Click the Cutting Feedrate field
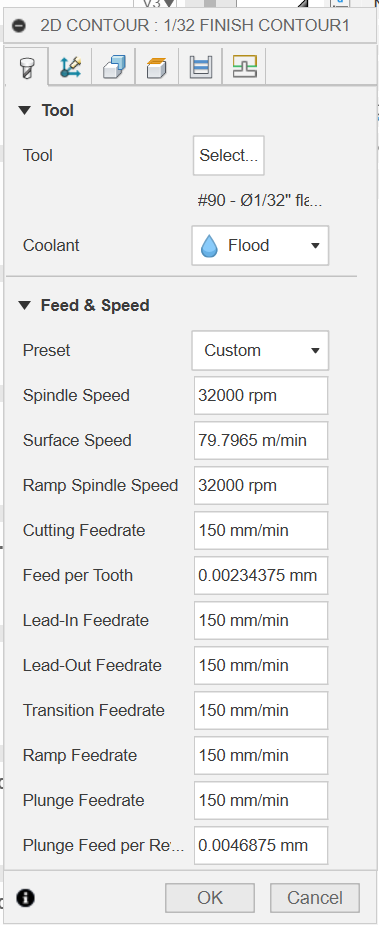 [x=260, y=530]
